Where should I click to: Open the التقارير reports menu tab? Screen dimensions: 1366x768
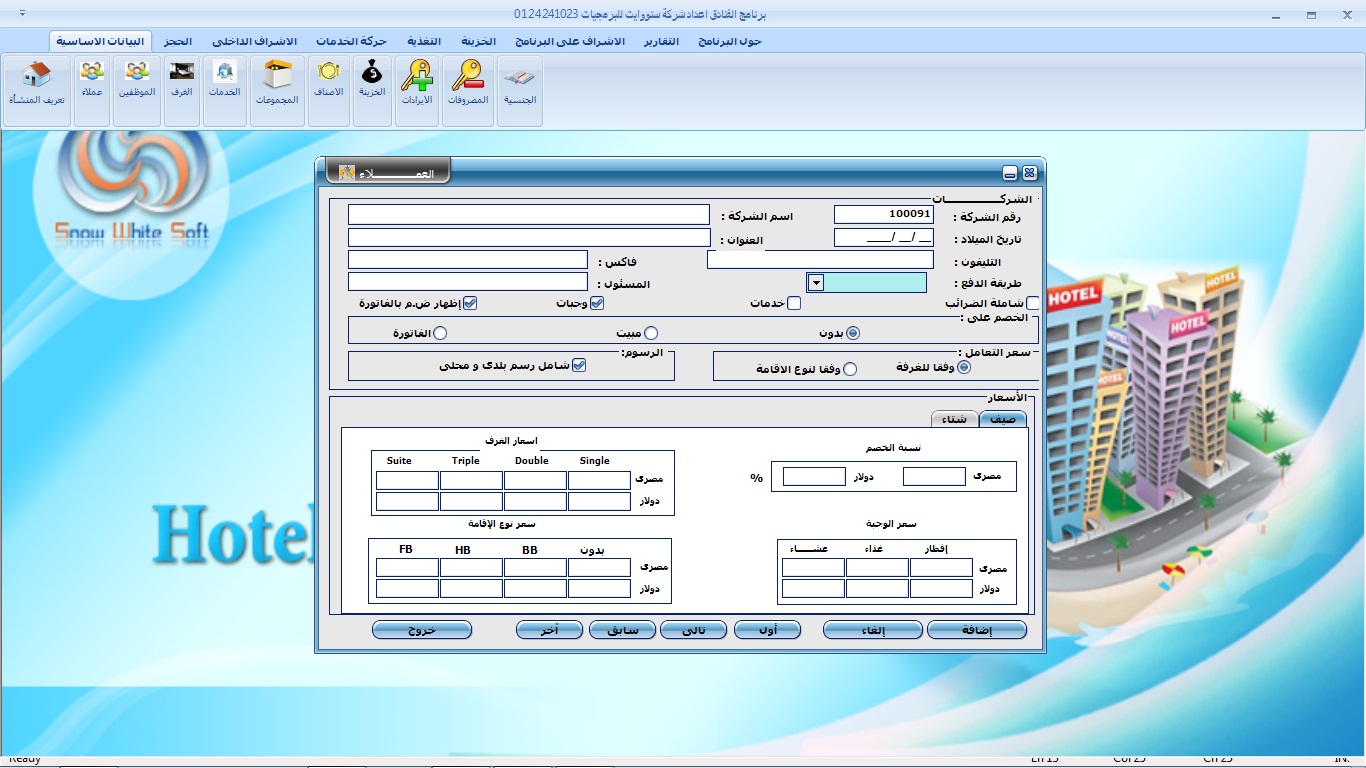pos(659,41)
